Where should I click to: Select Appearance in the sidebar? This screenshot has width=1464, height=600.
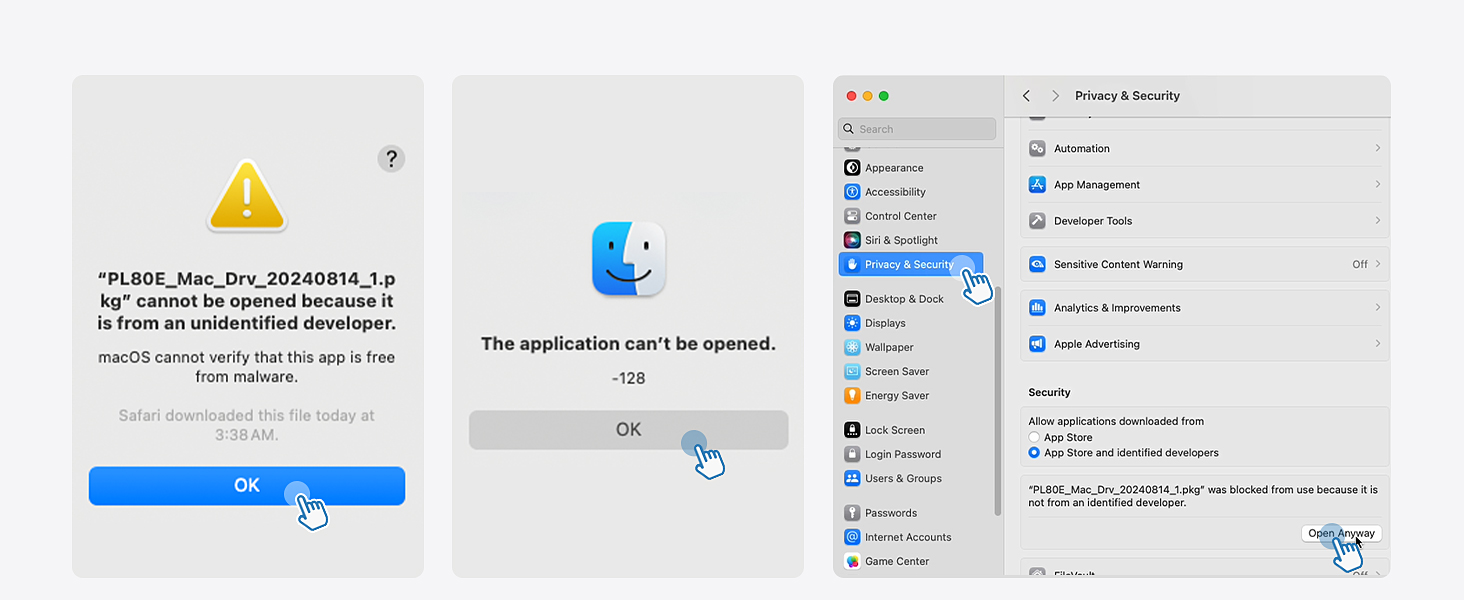coord(910,168)
